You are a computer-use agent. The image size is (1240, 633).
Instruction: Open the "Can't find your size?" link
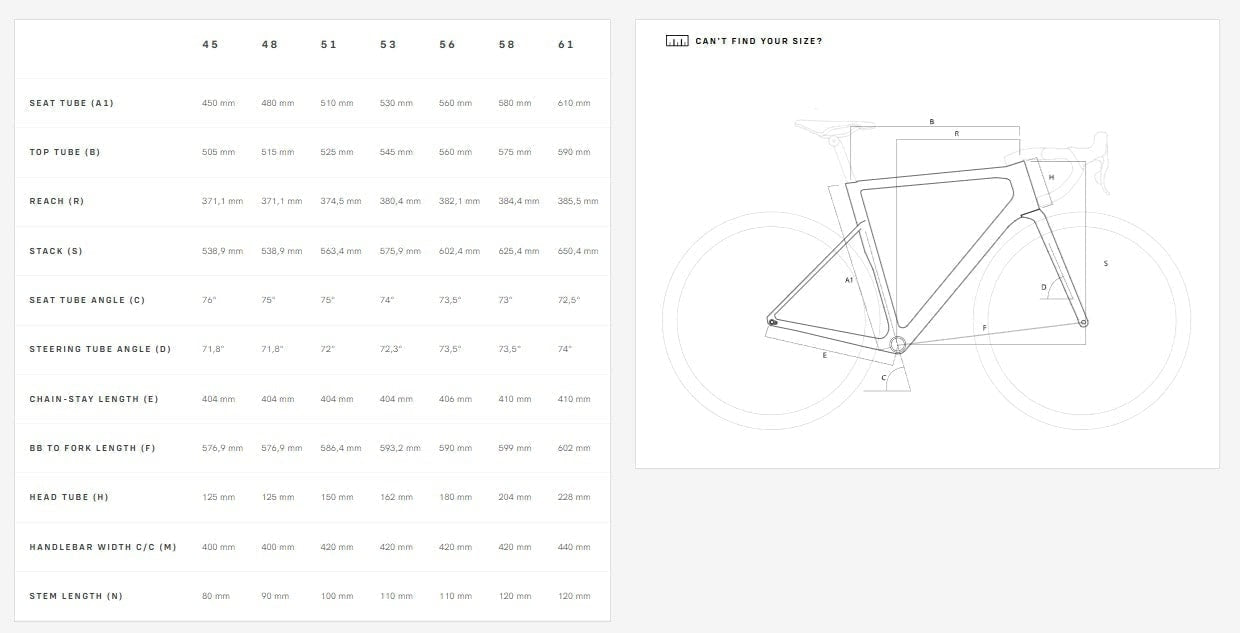pyautogui.click(x=759, y=41)
